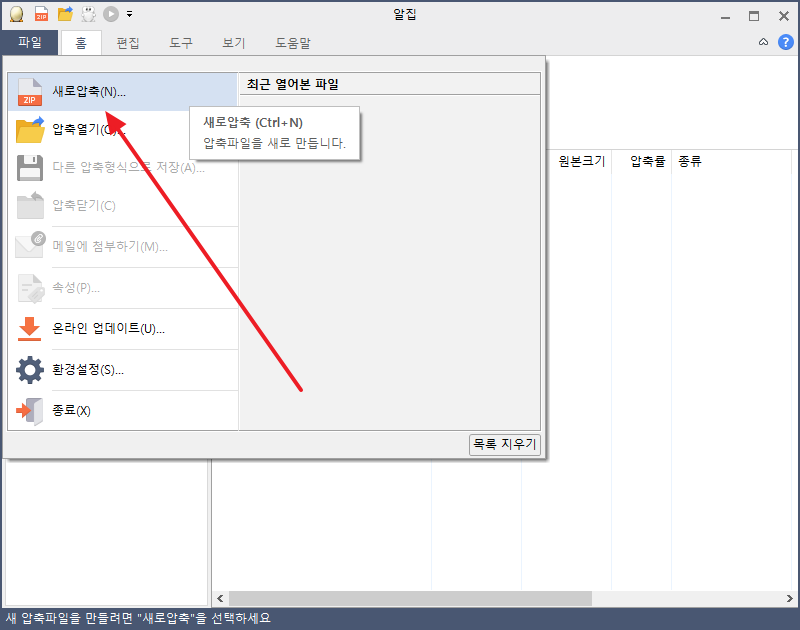Switch to the 편집 ribbon tab
The image size is (800, 630).
click(x=128, y=43)
